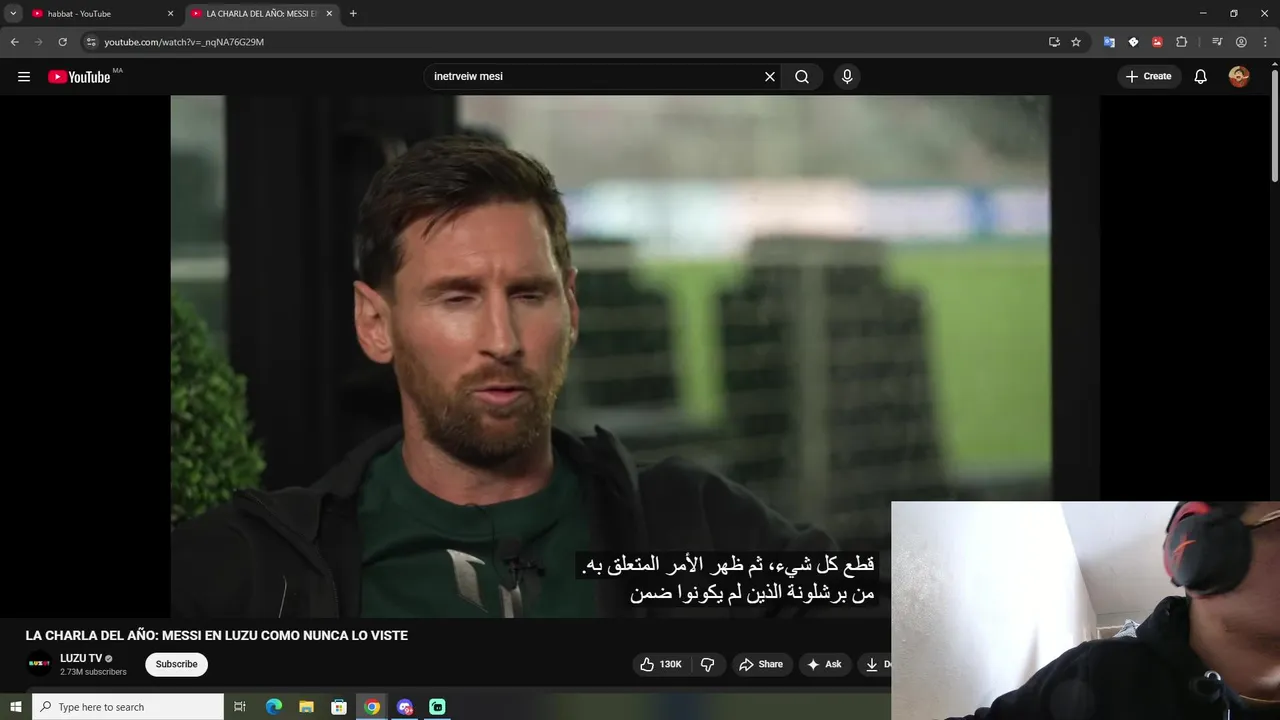
Task: Open File Explorer from the taskbar
Action: pos(307,707)
